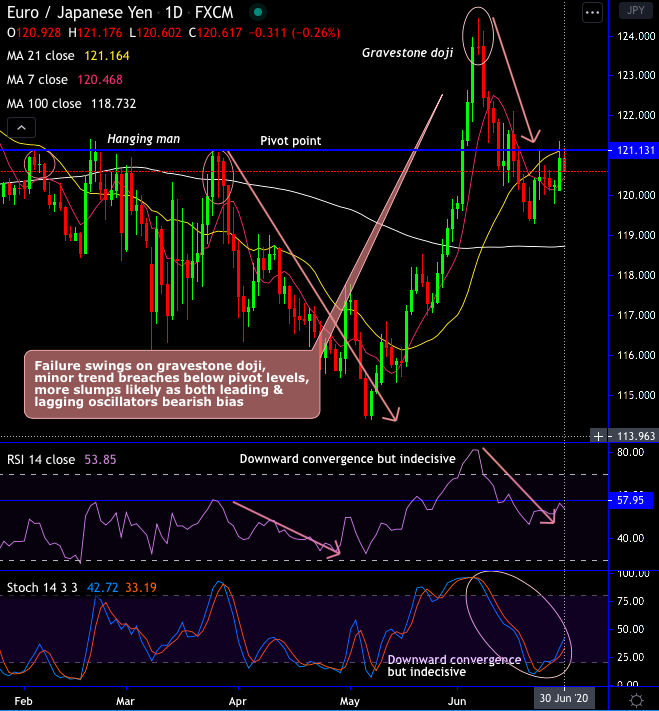659x711 pixels.
Task: Click the RSI value 53.85
Action: coord(100,460)
